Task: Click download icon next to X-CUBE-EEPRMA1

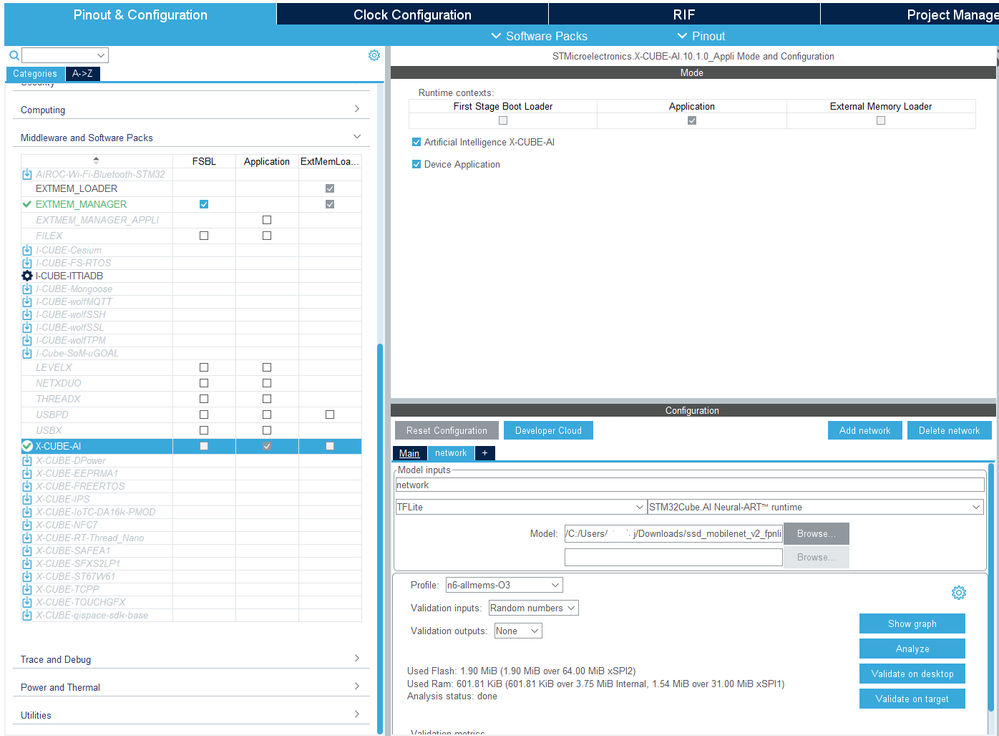Action: pyautogui.click(x=27, y=473)
